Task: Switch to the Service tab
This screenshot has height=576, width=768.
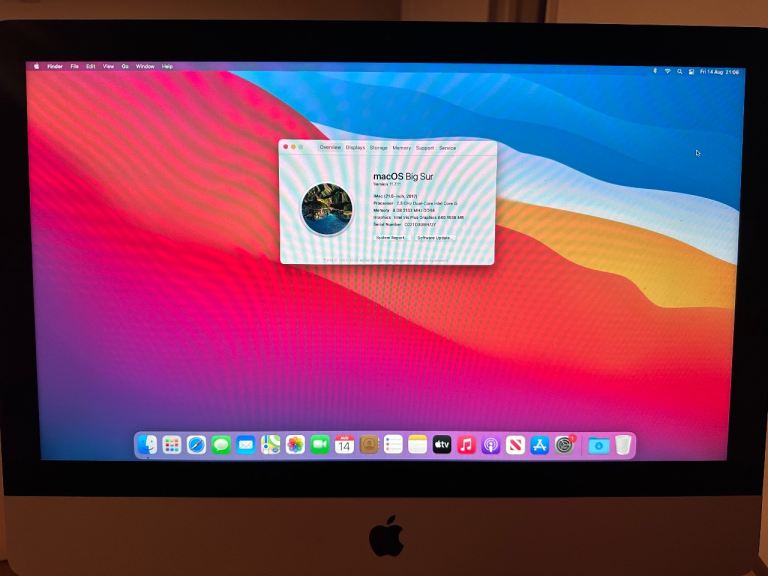Action: pos(447,147)
